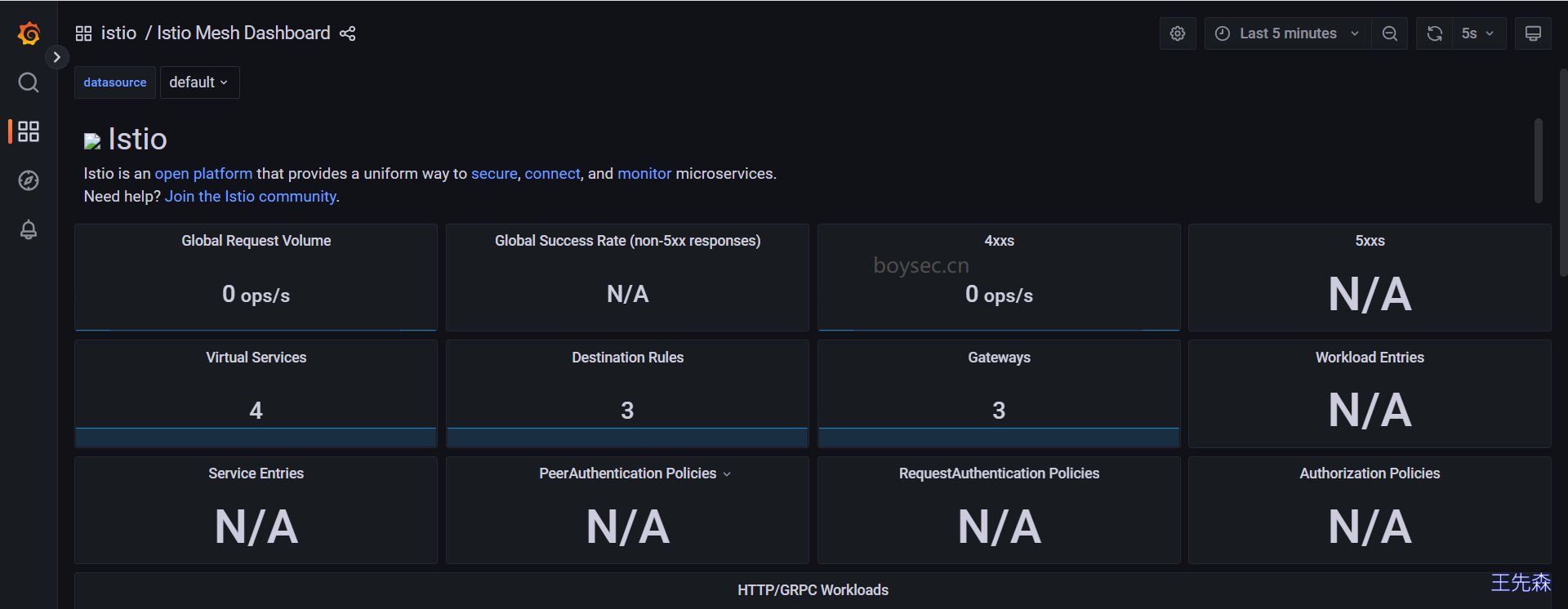Follow the connect link
Viewport: 1568px width, 609px height.
click(552, 174)
